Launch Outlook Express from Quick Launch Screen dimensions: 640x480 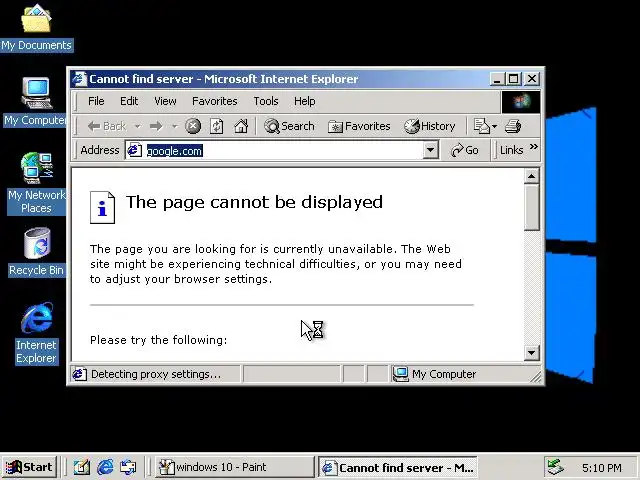pos(128,467)
